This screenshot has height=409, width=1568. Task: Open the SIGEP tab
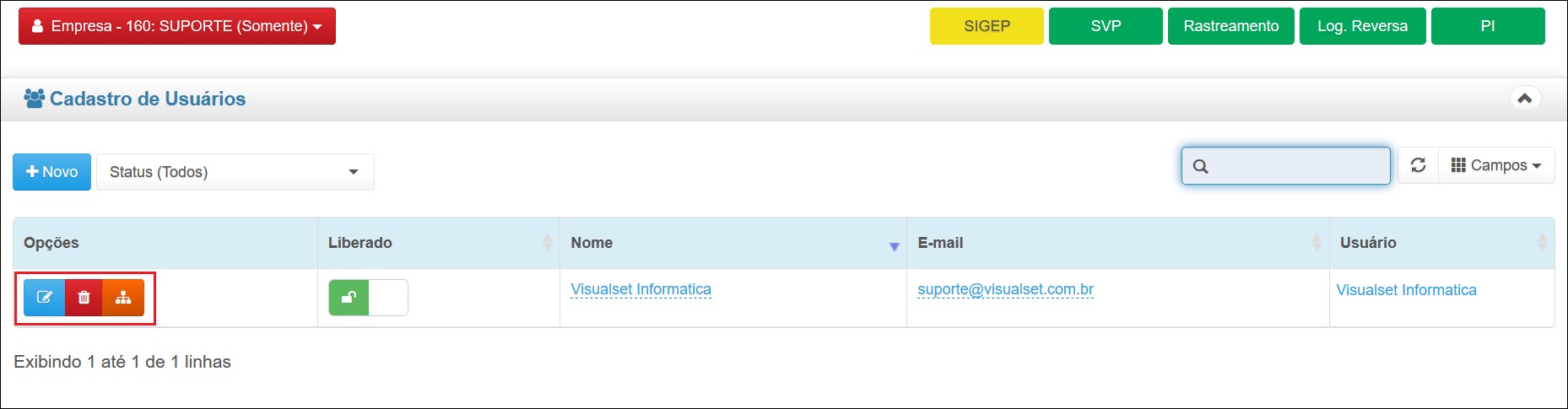987,26
